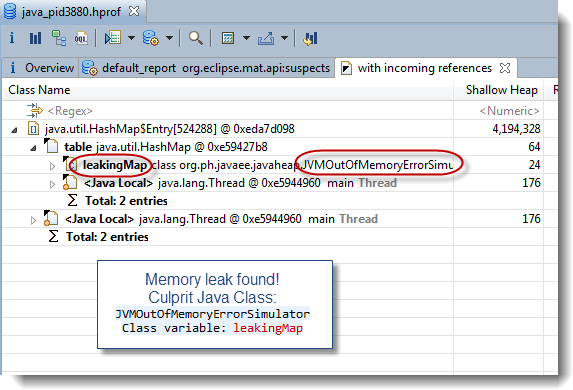573x390 pixels.
Task: Open the OQL query editor icon
Action: pyautogui.click(x=81, y=38)
